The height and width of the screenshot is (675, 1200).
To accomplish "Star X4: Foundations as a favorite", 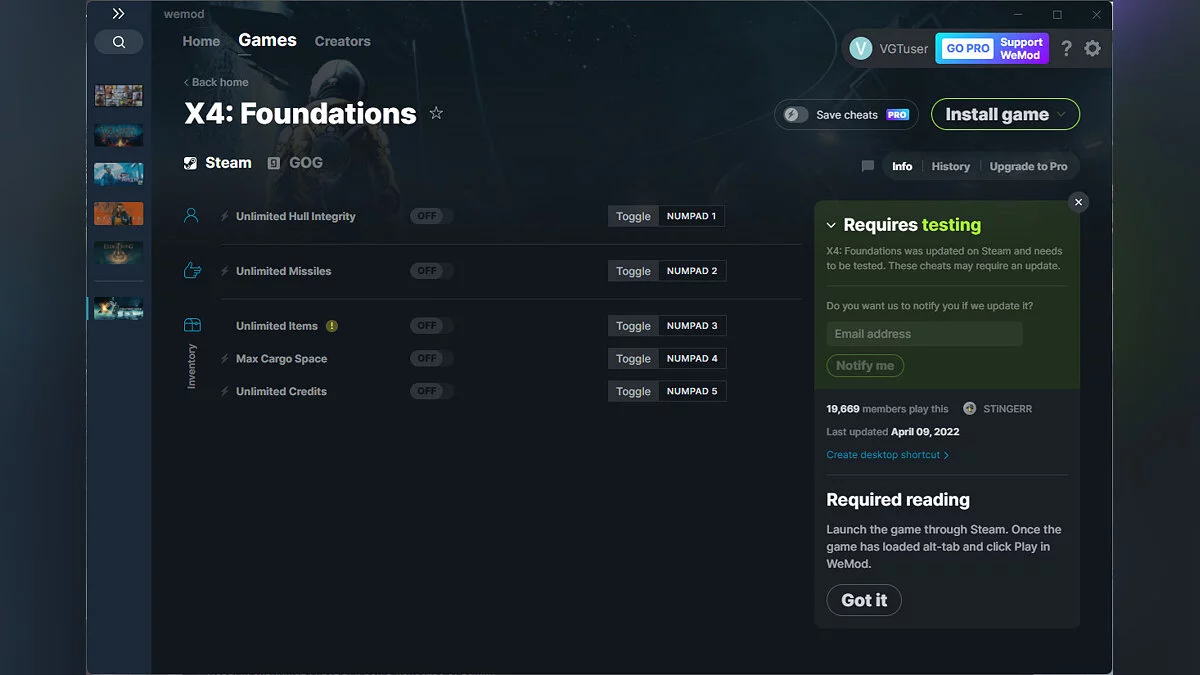I will [x=436, y=113].
